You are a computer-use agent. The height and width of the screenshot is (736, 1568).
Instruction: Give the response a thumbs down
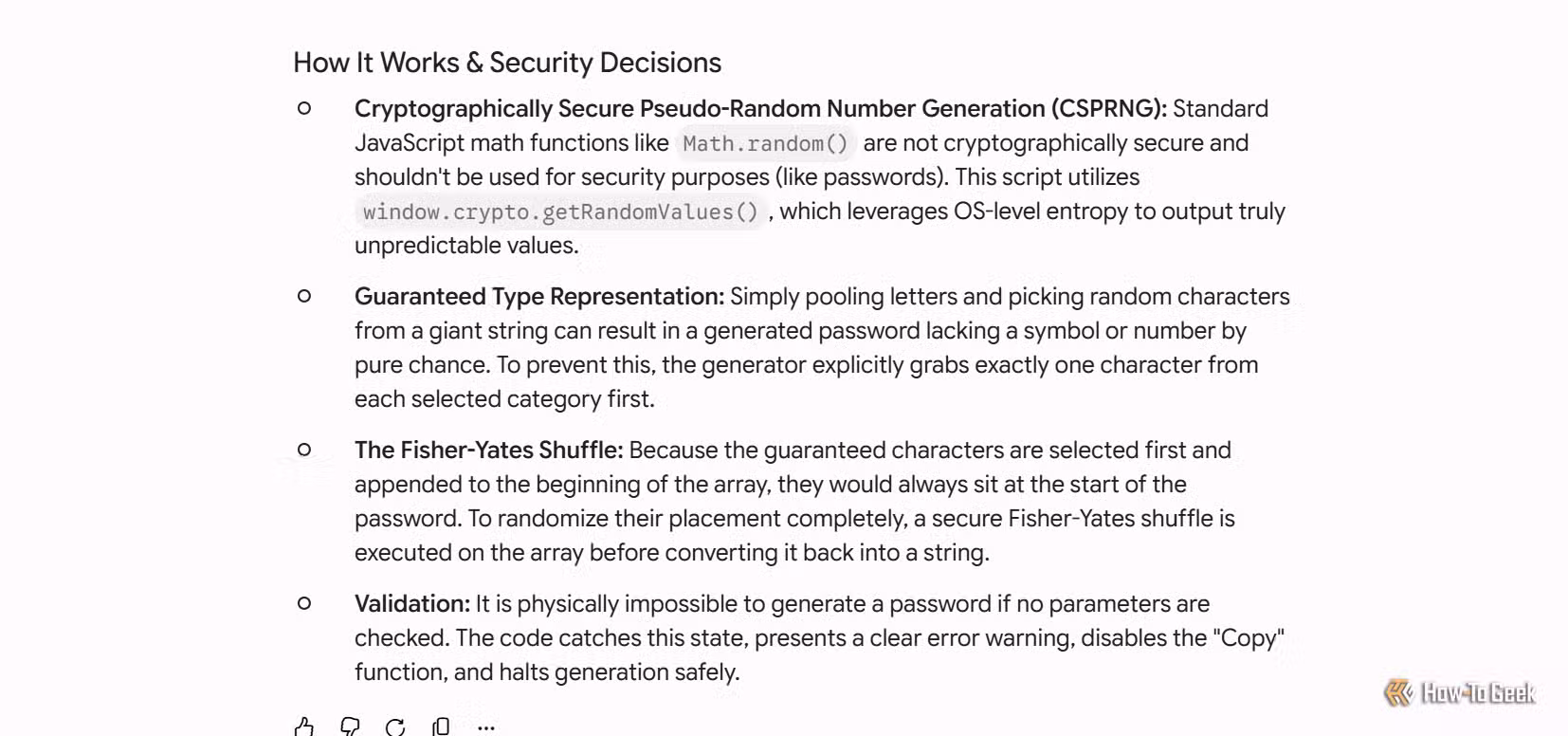(350, 727)
